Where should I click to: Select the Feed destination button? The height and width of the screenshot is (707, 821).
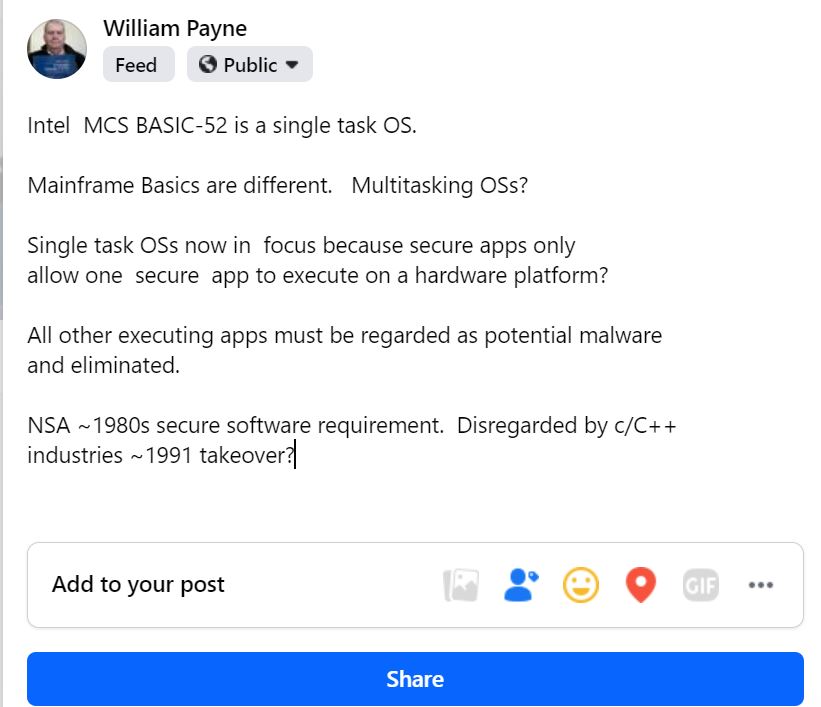(138, 64)
